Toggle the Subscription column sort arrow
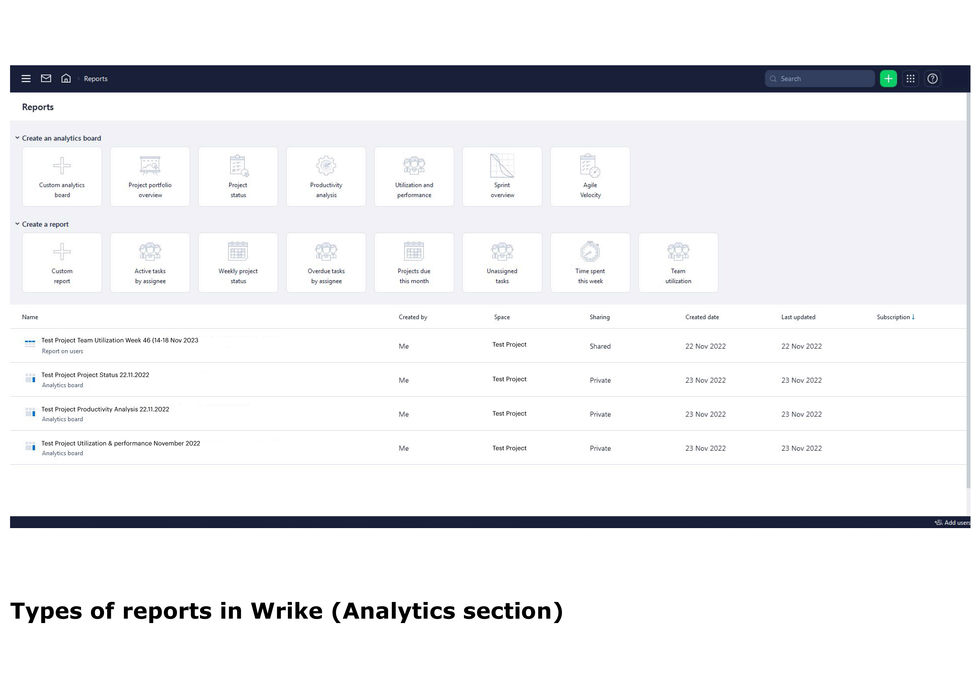980x692 pixels. click(913, 317)
